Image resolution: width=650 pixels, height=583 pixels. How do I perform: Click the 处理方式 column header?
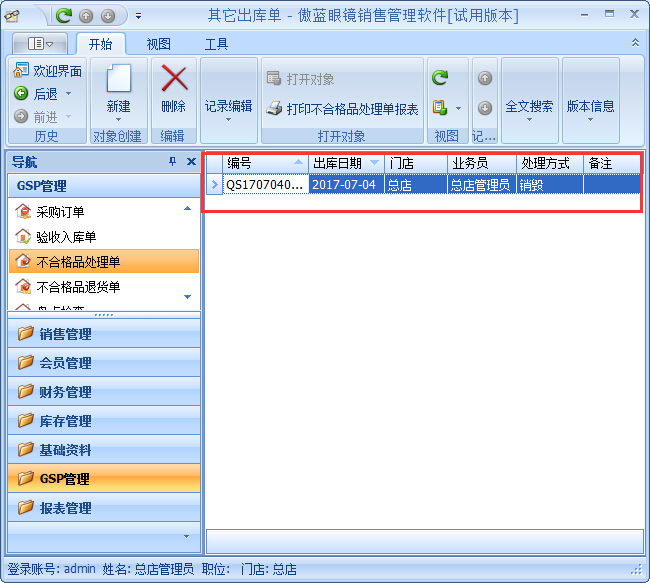[550, 163]
